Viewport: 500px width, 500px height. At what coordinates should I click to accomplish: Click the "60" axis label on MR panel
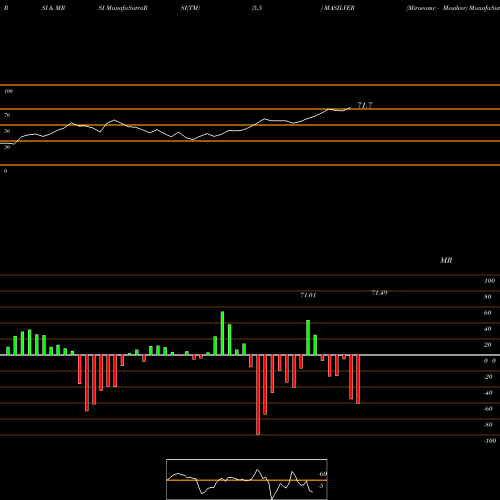(488, 313)
